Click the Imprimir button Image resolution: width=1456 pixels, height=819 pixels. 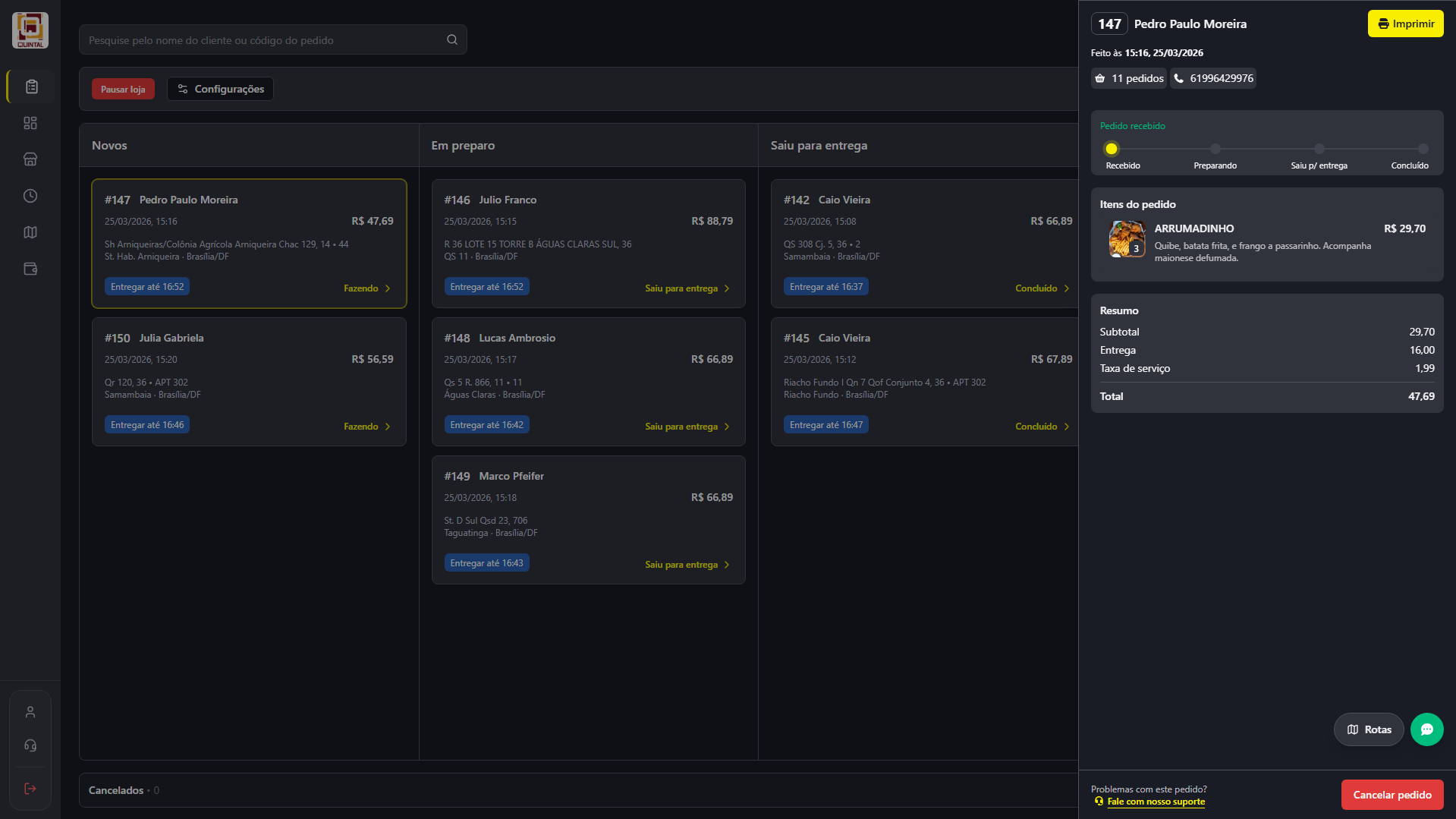1405,24
